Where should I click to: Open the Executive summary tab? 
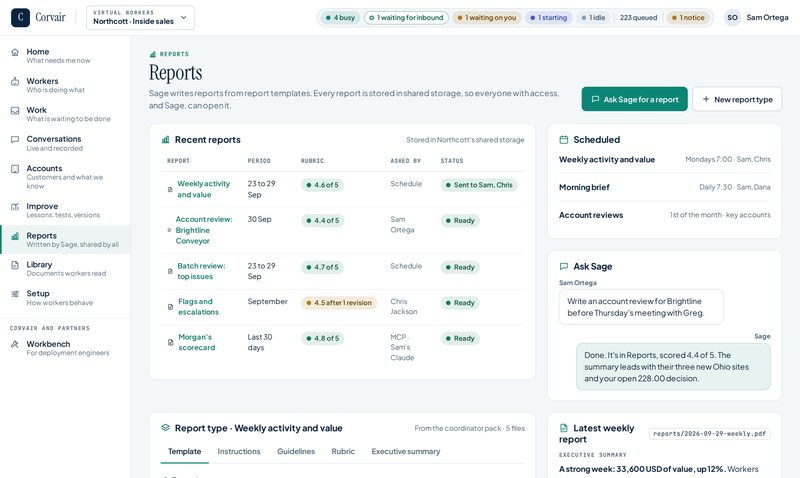(x=406, y=451)
